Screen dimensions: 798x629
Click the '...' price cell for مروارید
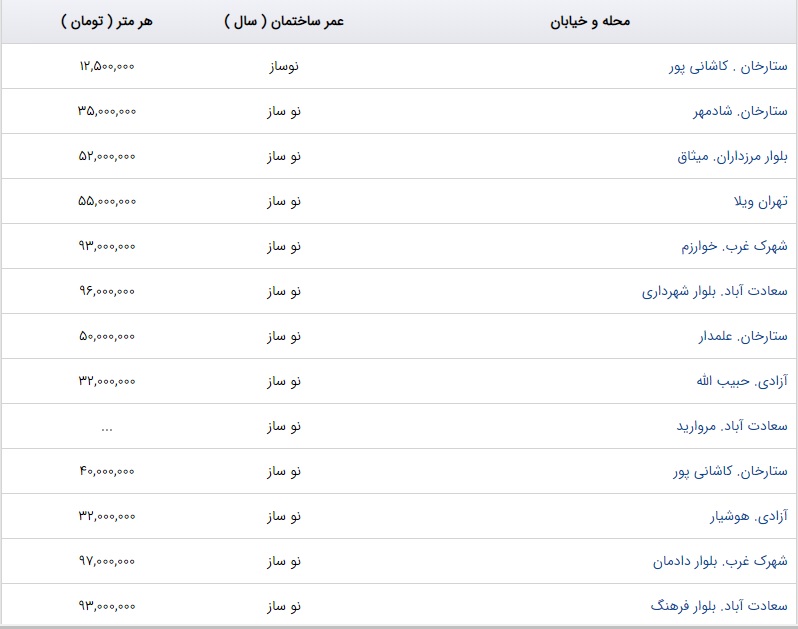coord(106,426)
